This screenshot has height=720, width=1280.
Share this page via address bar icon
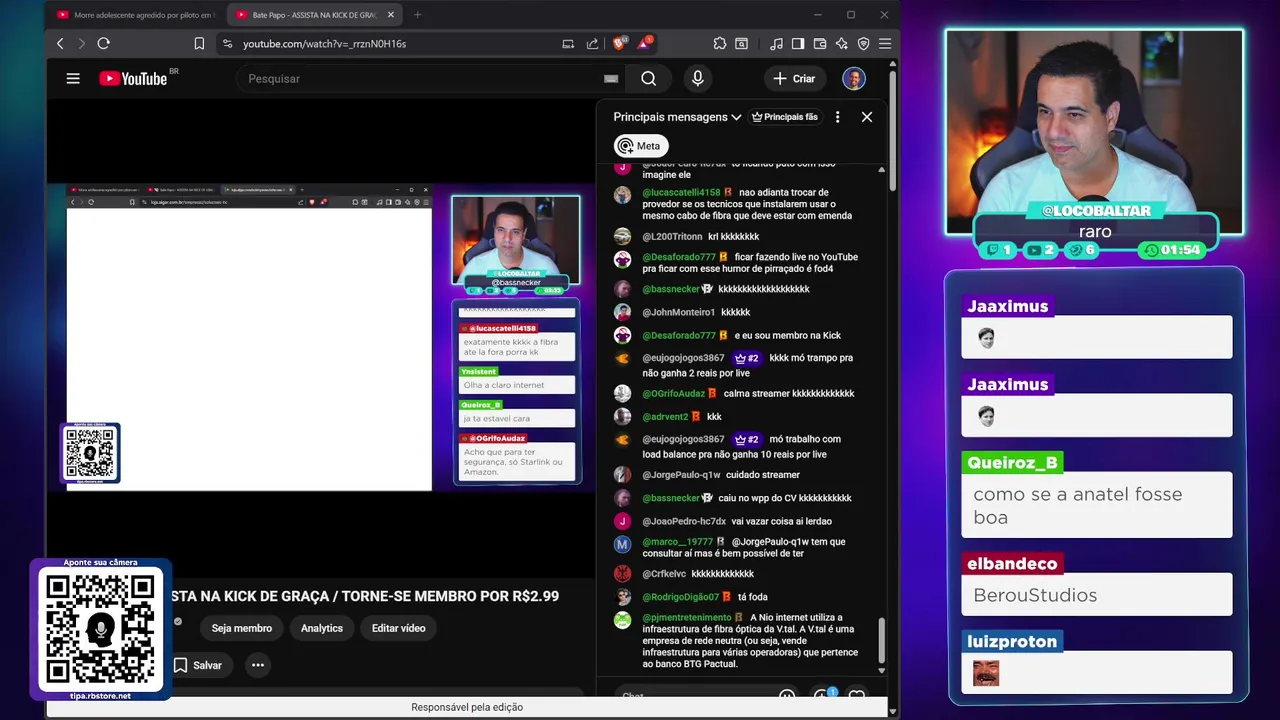pyautogui.click(x=592, y=44)
